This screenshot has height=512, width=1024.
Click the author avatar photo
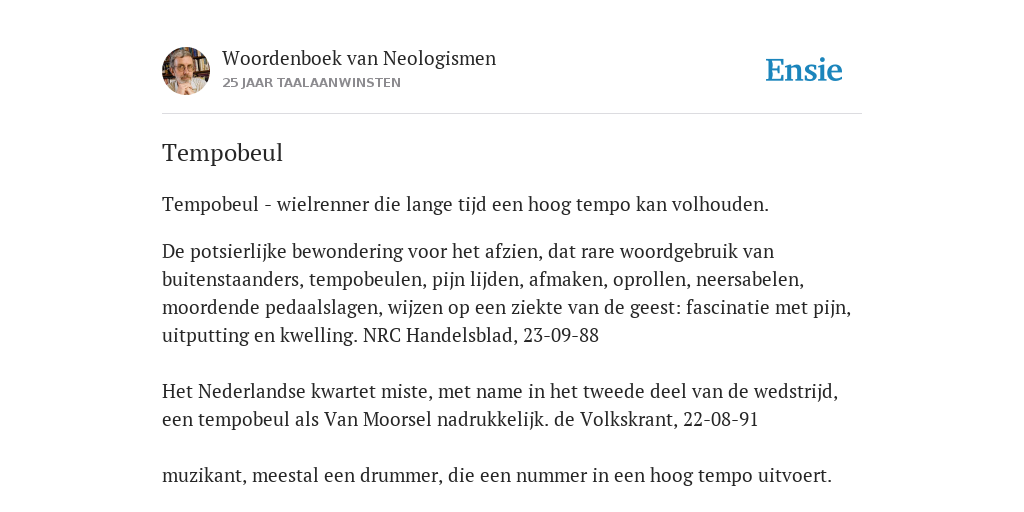(186, 71)
